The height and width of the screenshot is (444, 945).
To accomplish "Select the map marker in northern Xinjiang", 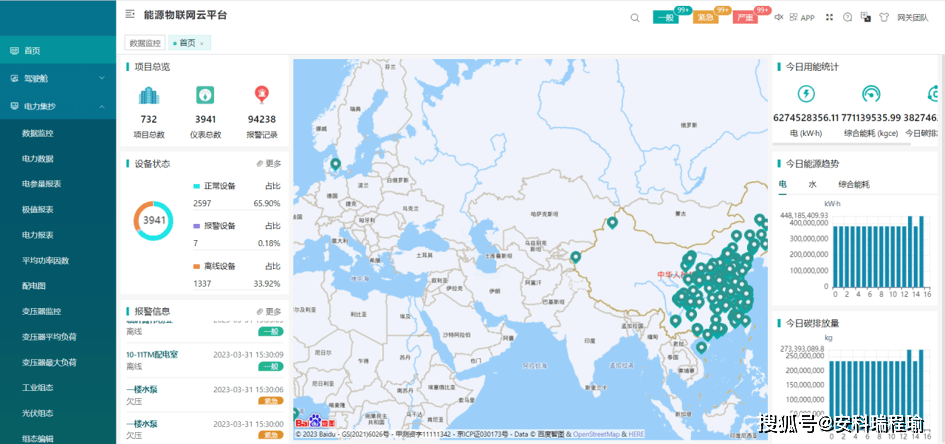I will (612, 223).
